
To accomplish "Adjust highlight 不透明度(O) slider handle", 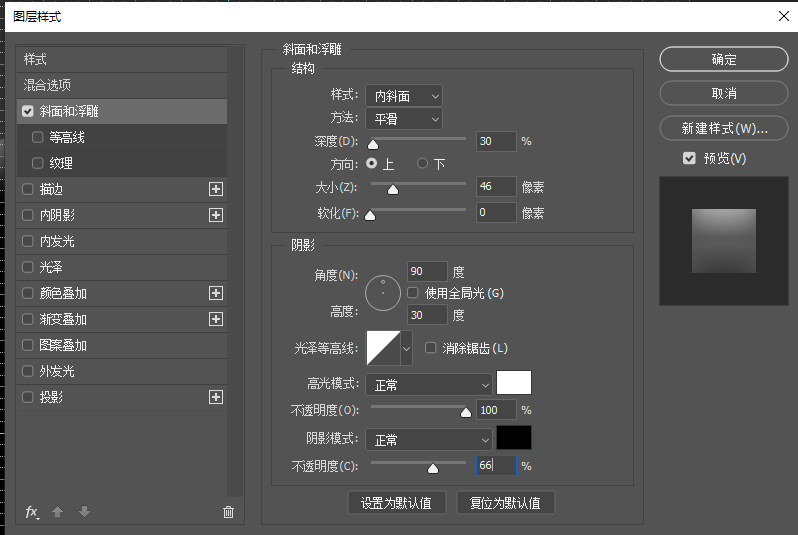I will pos(466,412).
